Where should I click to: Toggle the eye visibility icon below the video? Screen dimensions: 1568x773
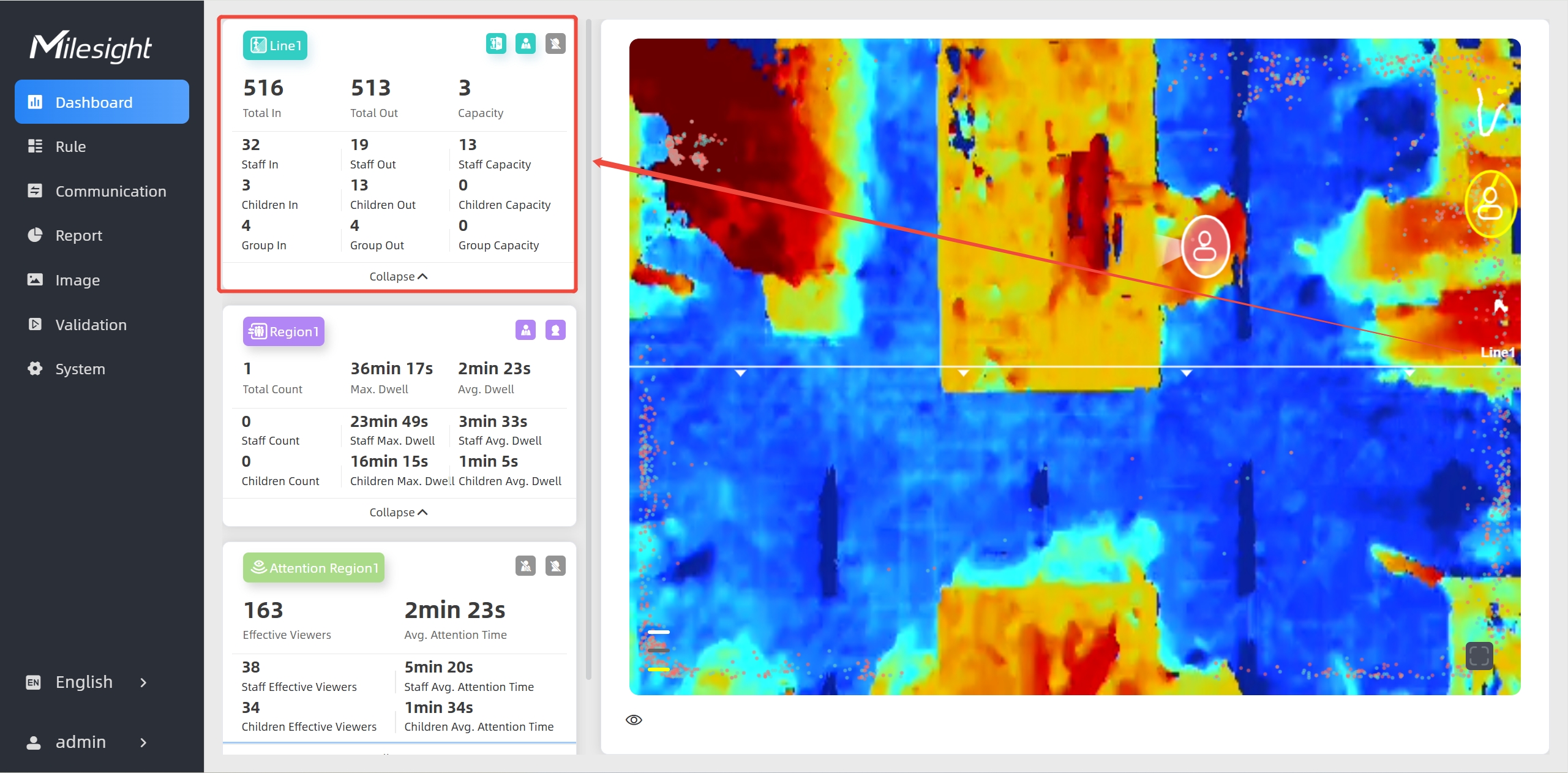coord(634,720)
